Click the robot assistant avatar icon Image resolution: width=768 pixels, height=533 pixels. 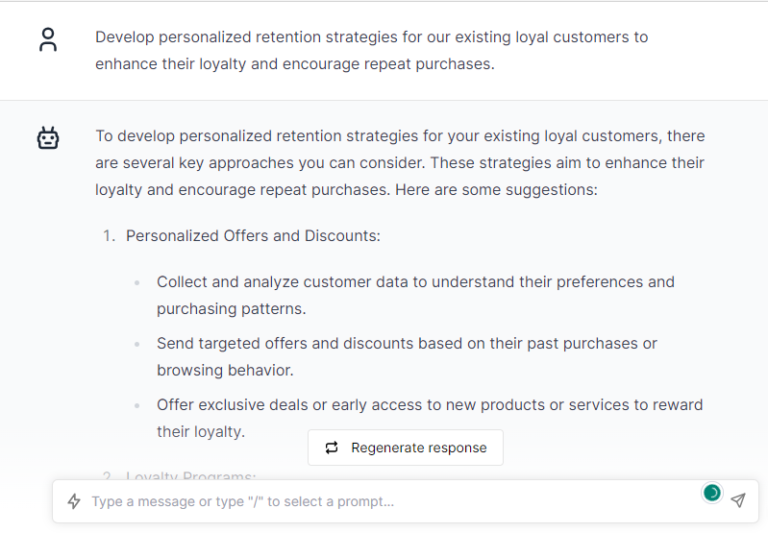tap(48, 138)
